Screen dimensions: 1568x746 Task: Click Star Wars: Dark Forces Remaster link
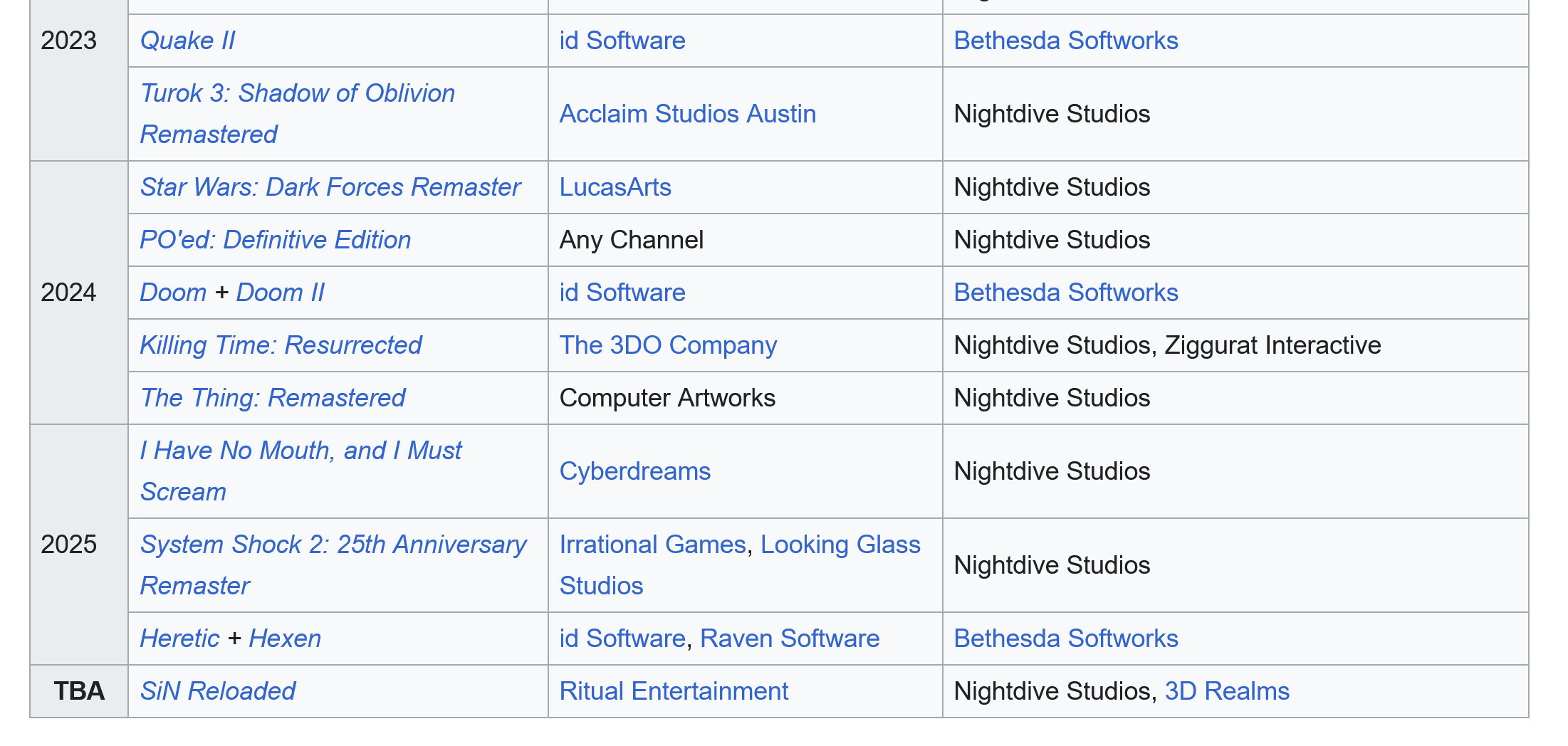pos(330,187)
